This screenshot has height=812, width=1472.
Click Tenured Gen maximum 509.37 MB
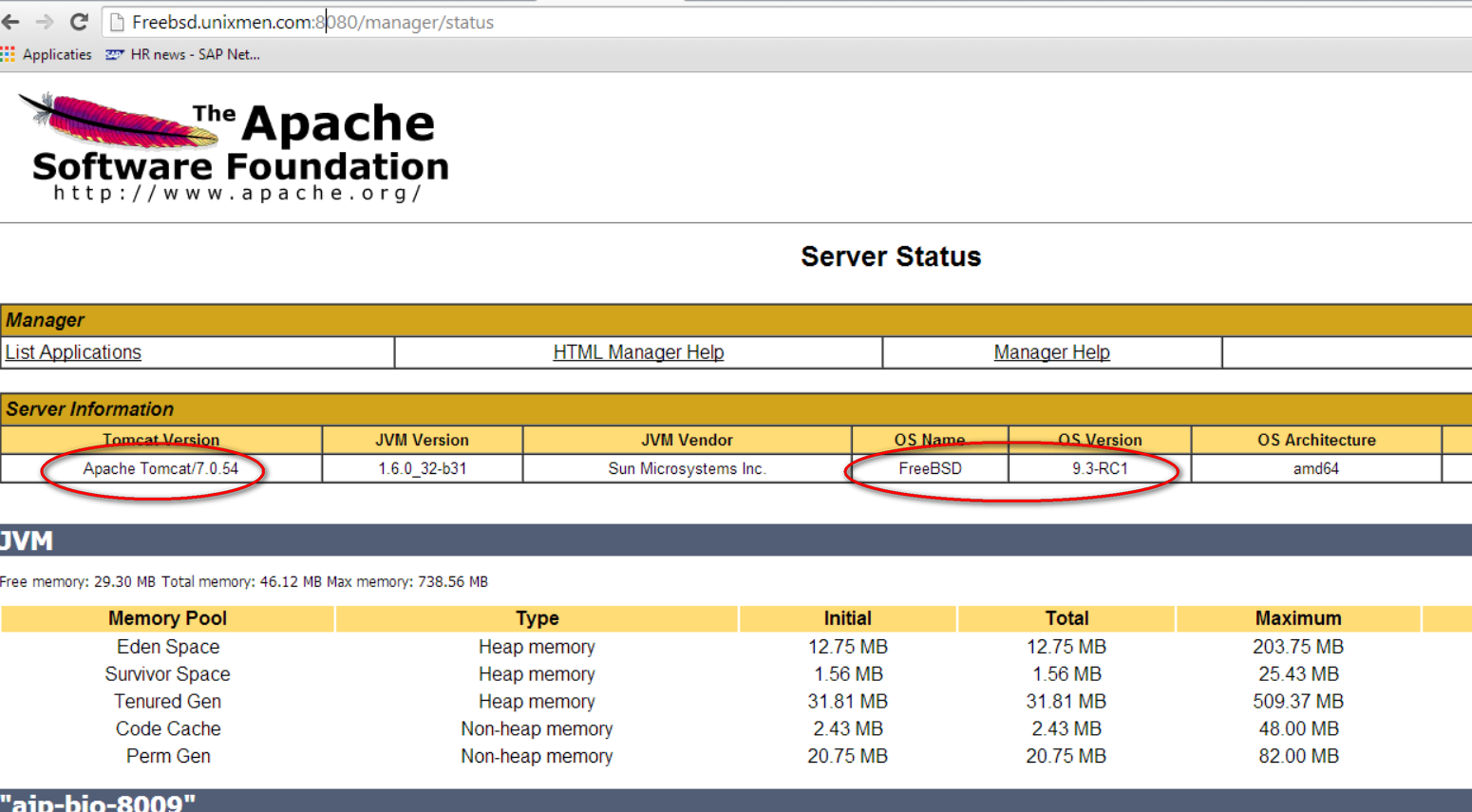tap(1298, 702)
